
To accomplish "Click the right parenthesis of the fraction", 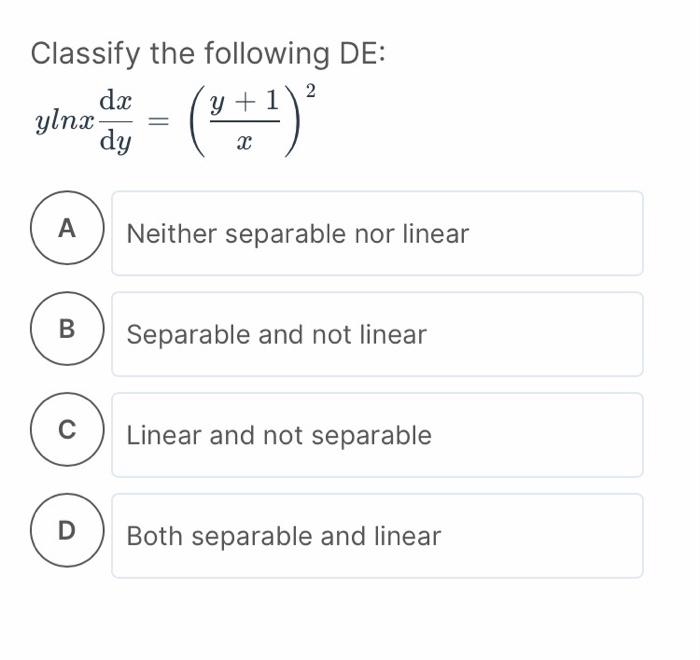I will point(292,121).
